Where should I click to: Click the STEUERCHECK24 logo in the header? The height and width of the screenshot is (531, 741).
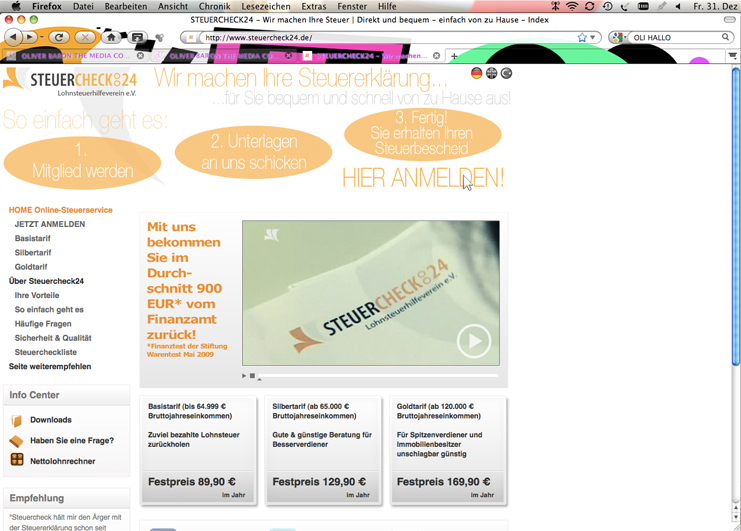pyautogui.click(x=70, y=81)
